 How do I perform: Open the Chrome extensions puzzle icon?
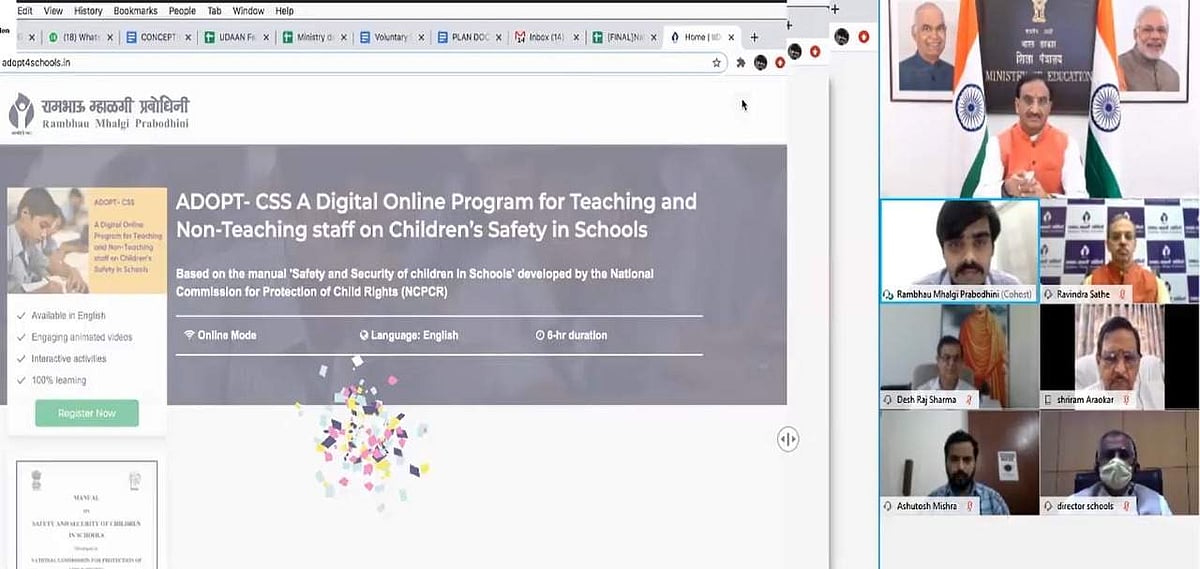[741, 62]
